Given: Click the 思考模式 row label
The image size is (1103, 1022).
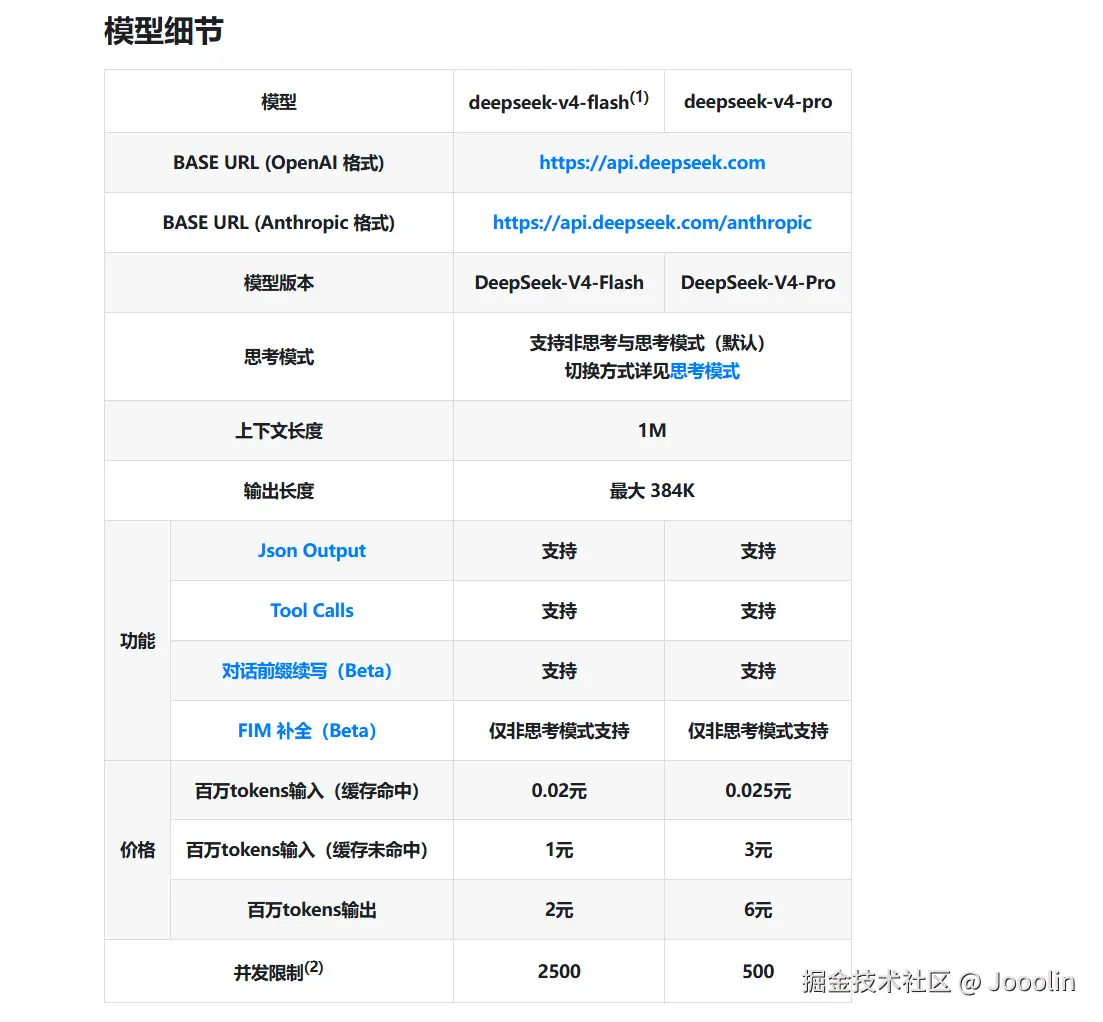Looking at the screenshot, I should coord(279,357).
